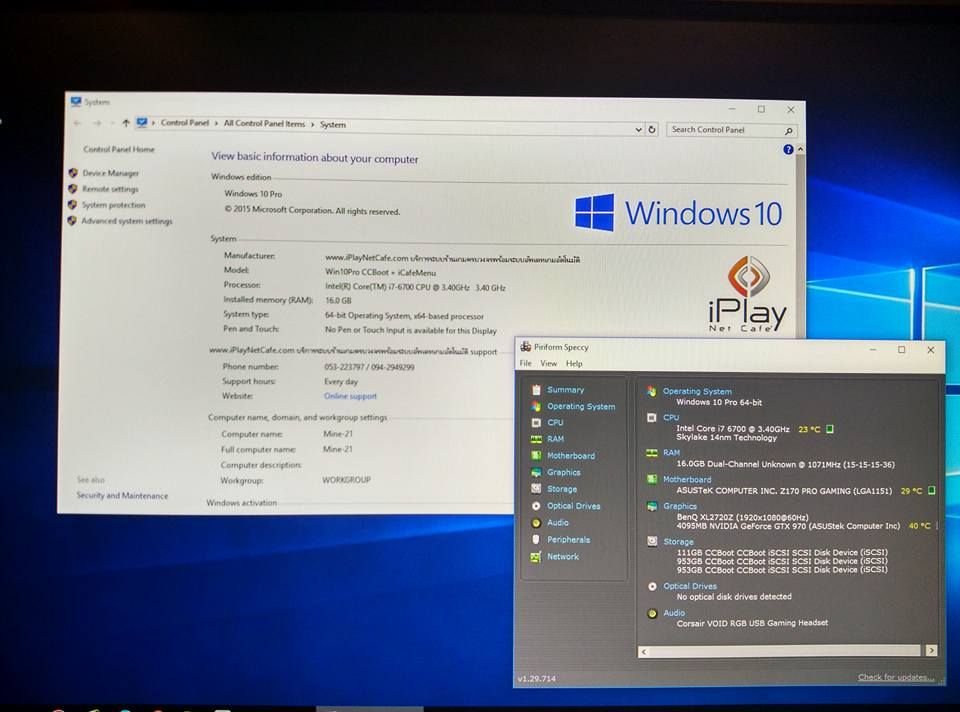Open the Help menu in Speccy

[574, 364]
